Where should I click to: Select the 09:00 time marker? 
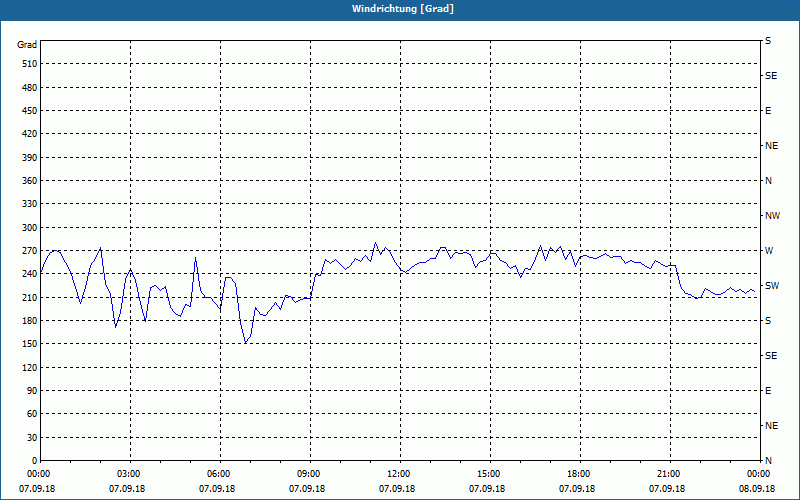click(309, 474)
